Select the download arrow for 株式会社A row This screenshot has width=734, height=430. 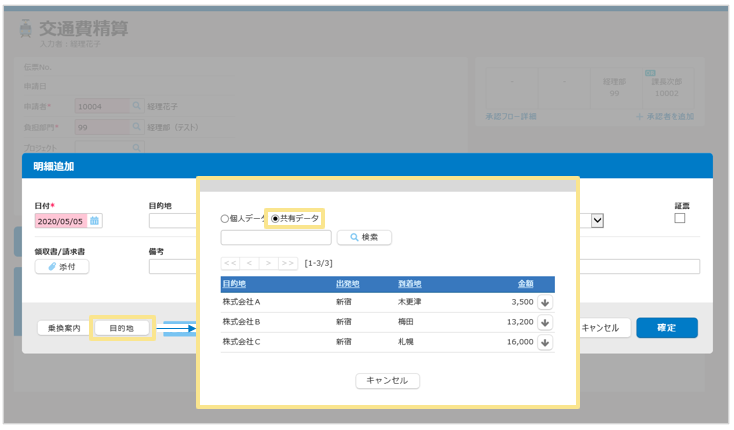545,301
